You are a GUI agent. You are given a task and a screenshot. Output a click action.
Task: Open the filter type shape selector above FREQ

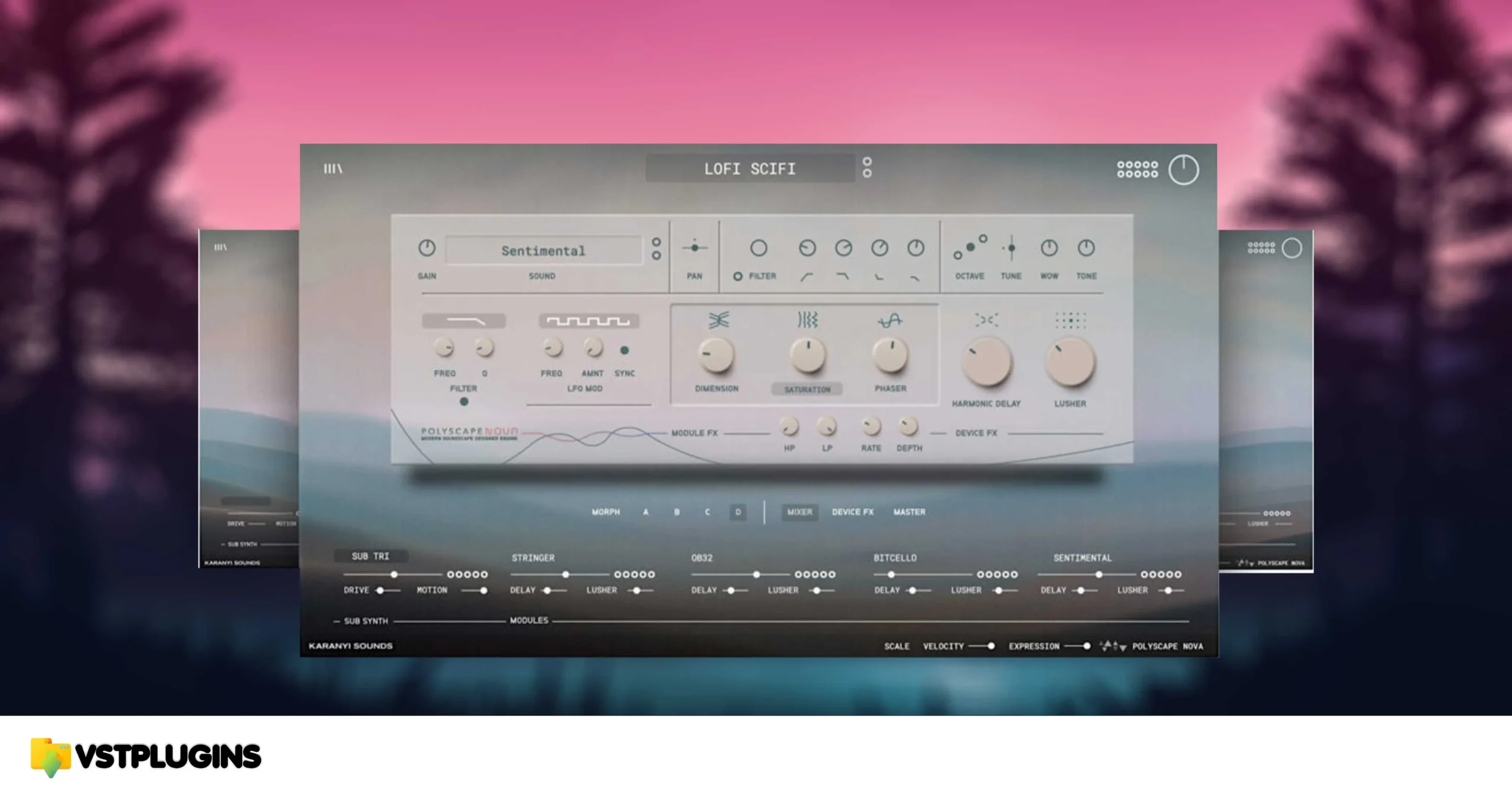[464, 321]
